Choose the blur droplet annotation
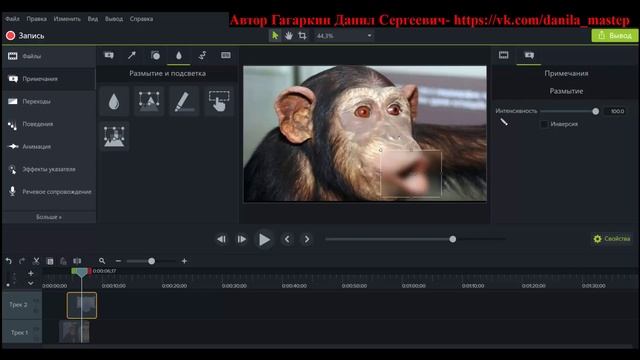This screenshot has height=360, width=640. [114, 101]
